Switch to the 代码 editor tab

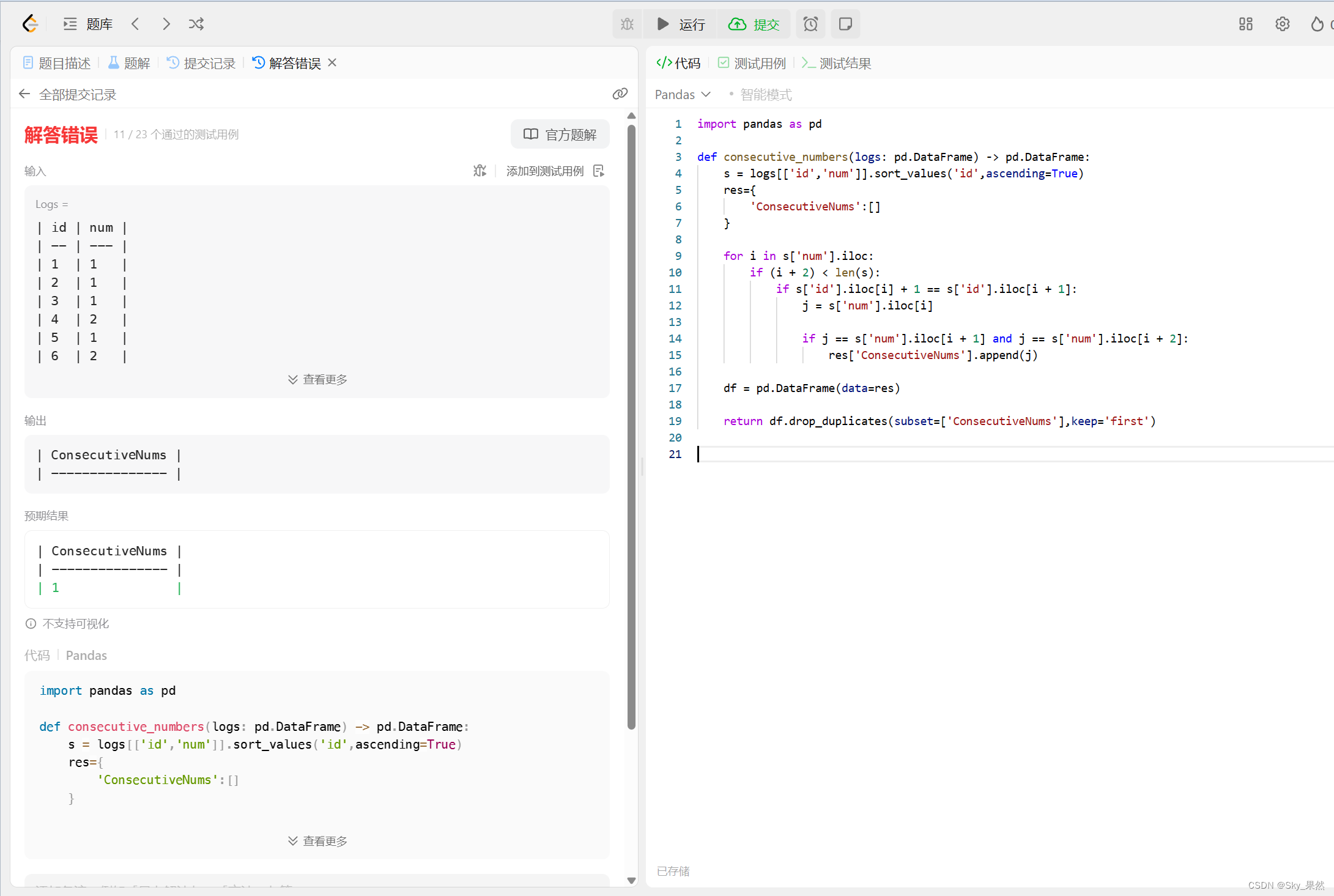point(678,63)
